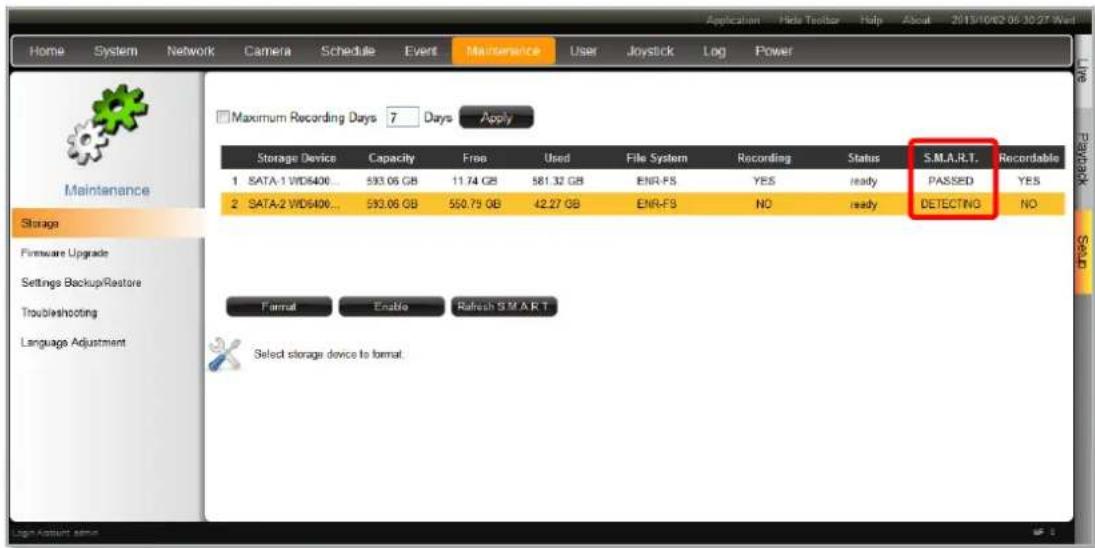1095x548 pixels.
Task: Open the Camera tab
Action: [x=267, y=52]
